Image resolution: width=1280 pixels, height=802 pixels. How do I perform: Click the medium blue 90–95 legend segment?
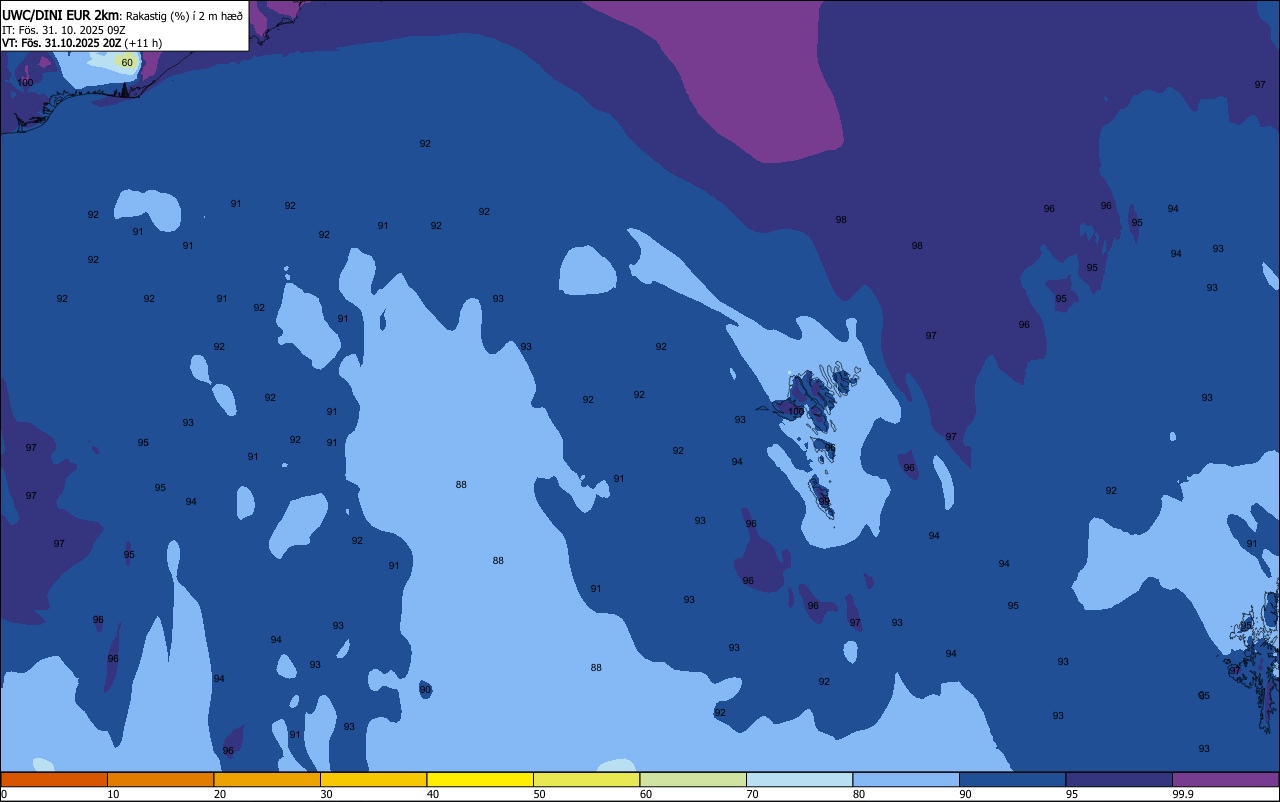1012,779
